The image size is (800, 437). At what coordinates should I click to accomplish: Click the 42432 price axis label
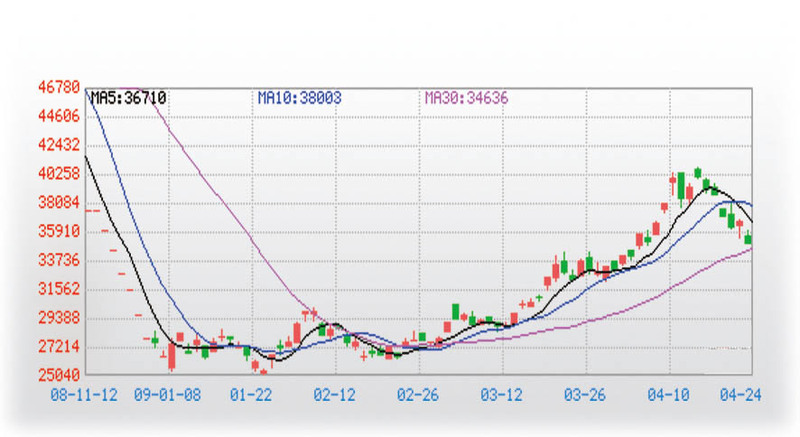point(59,145)
